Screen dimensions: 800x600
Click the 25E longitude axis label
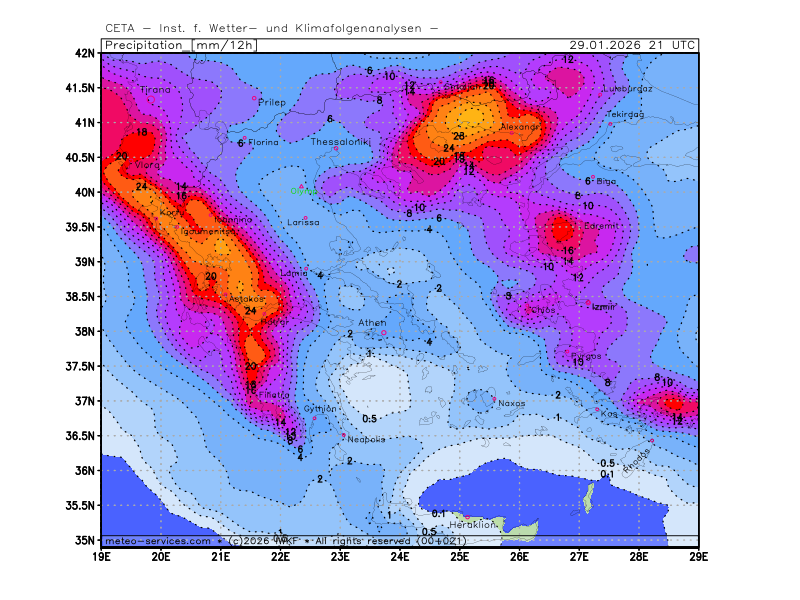[x=459, y=556]
